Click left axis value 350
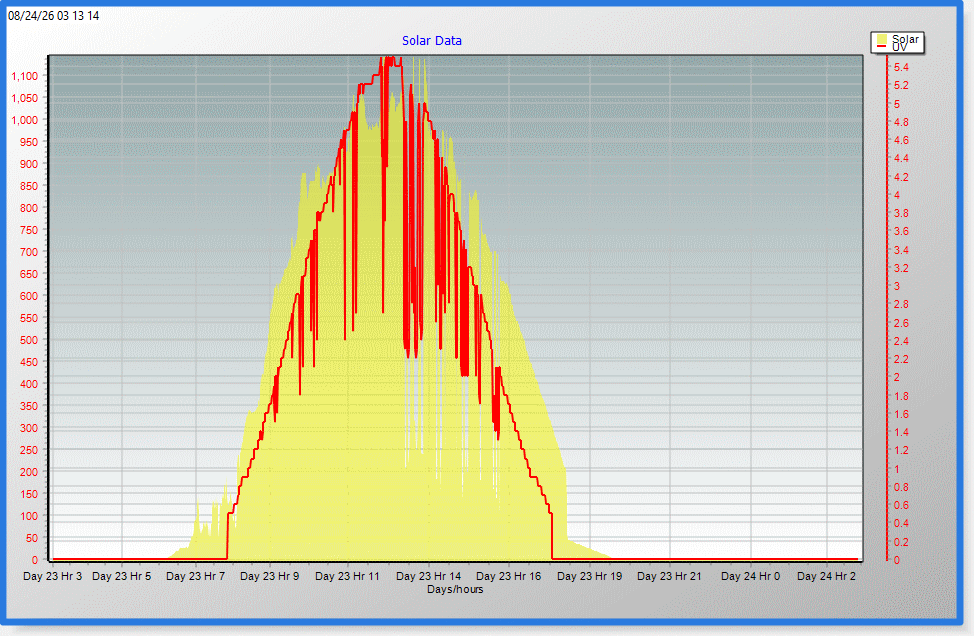 [x=29, y=406]
